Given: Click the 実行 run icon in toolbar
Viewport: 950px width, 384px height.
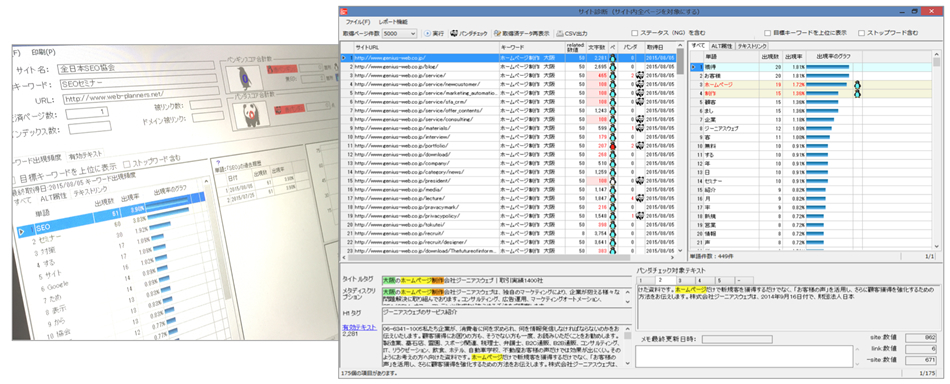Looking at the screenshot, I should pos(427,33).
